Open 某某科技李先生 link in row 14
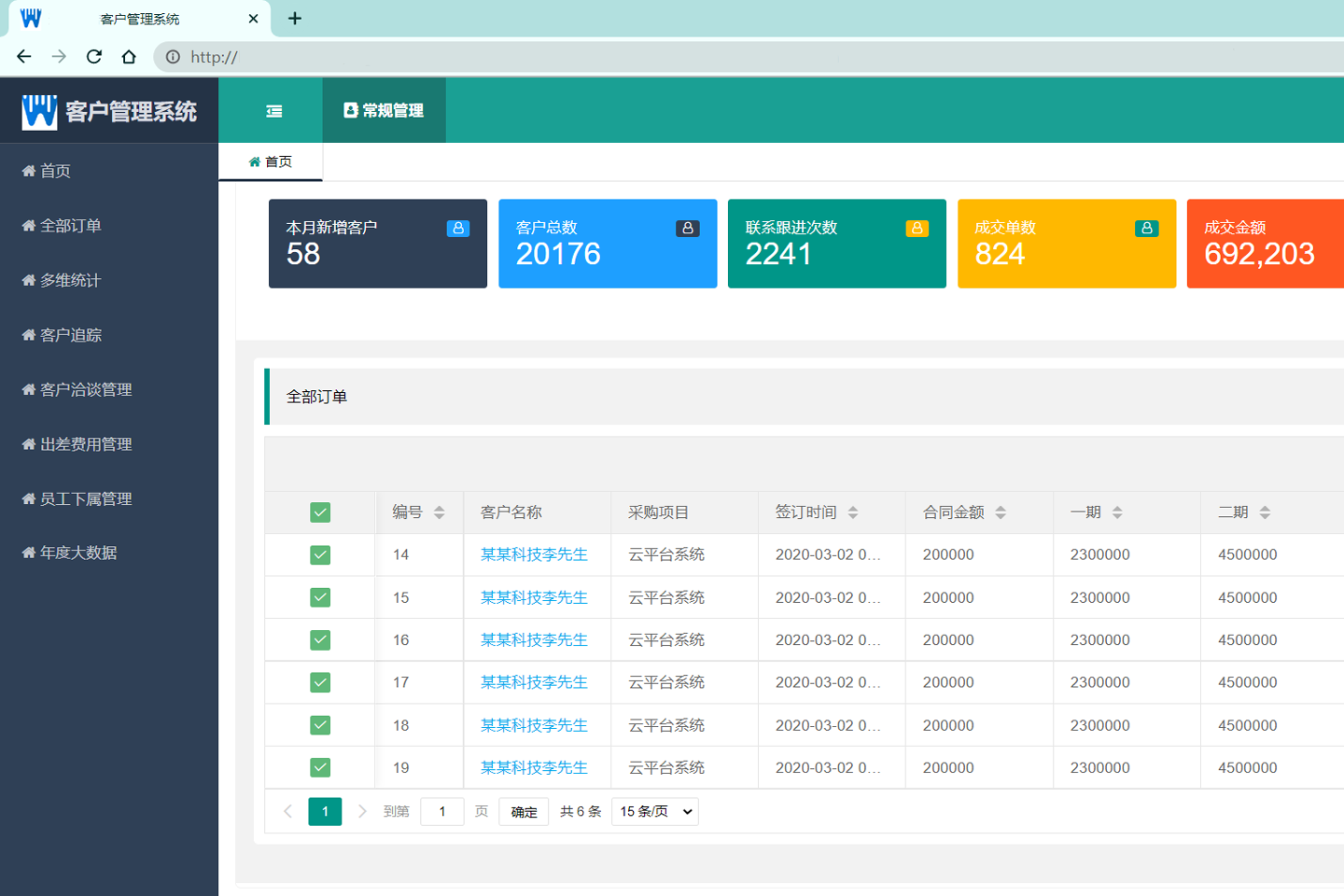1344x896 pixels. [x=534, y=554]
